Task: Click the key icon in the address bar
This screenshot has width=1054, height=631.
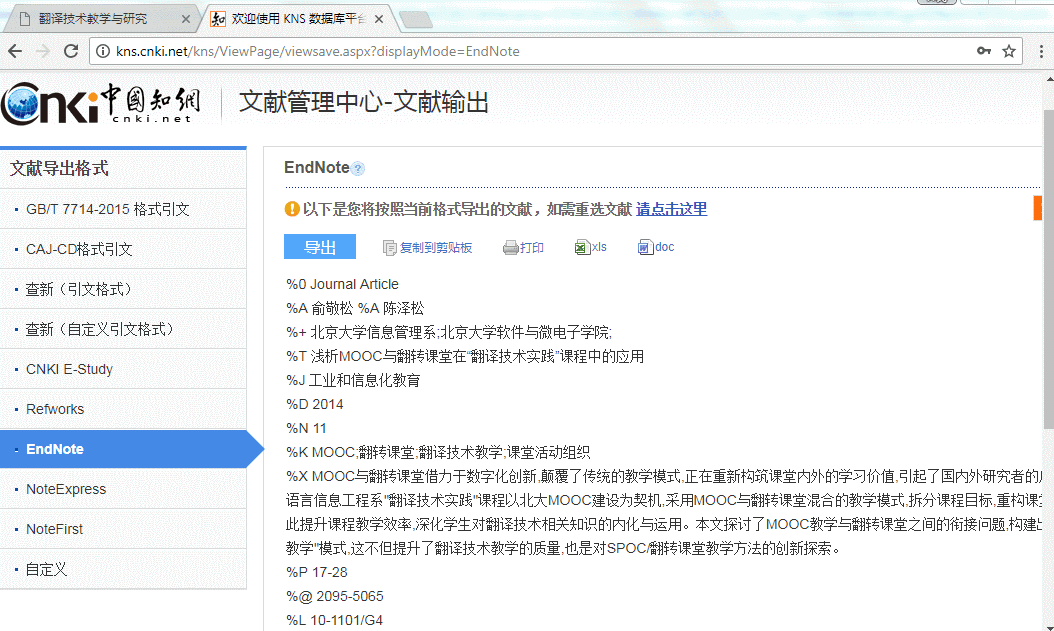Action: tap(986, 50)
